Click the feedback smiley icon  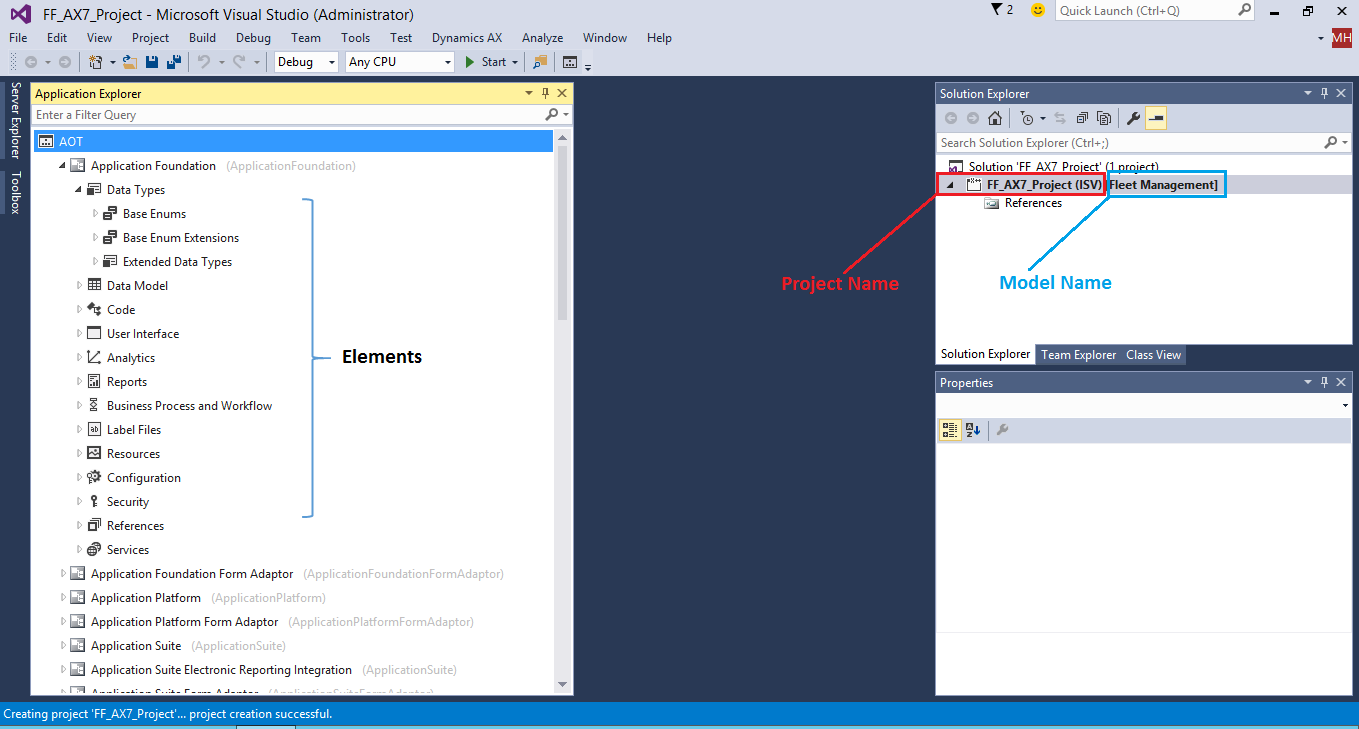tap(1038, 10)
